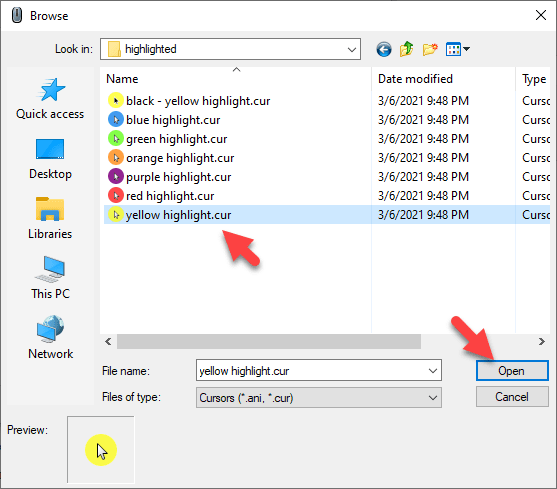Expand the File name history dropdown arrow
Screen dimensions: 557x489
(x=433, y=371)
